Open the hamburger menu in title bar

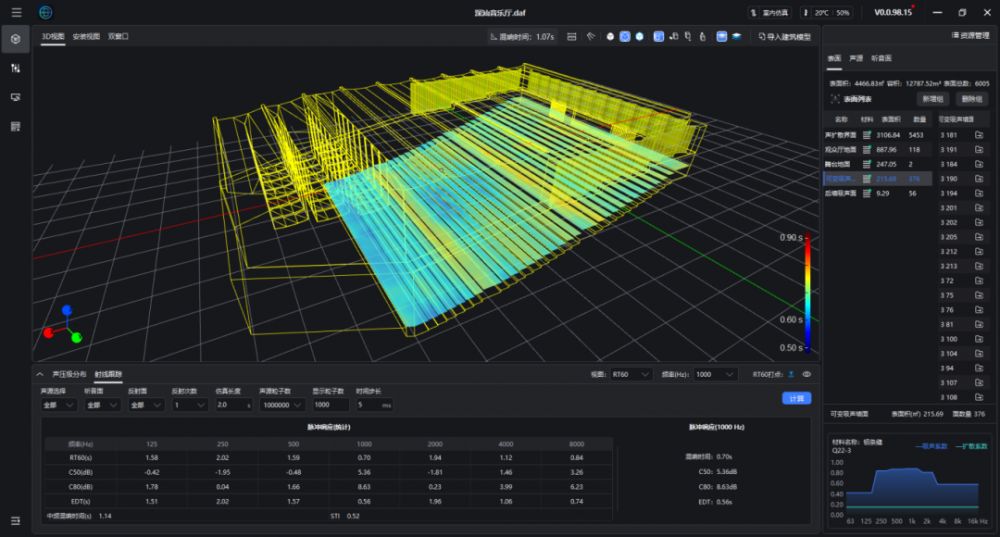click(16, 12)
